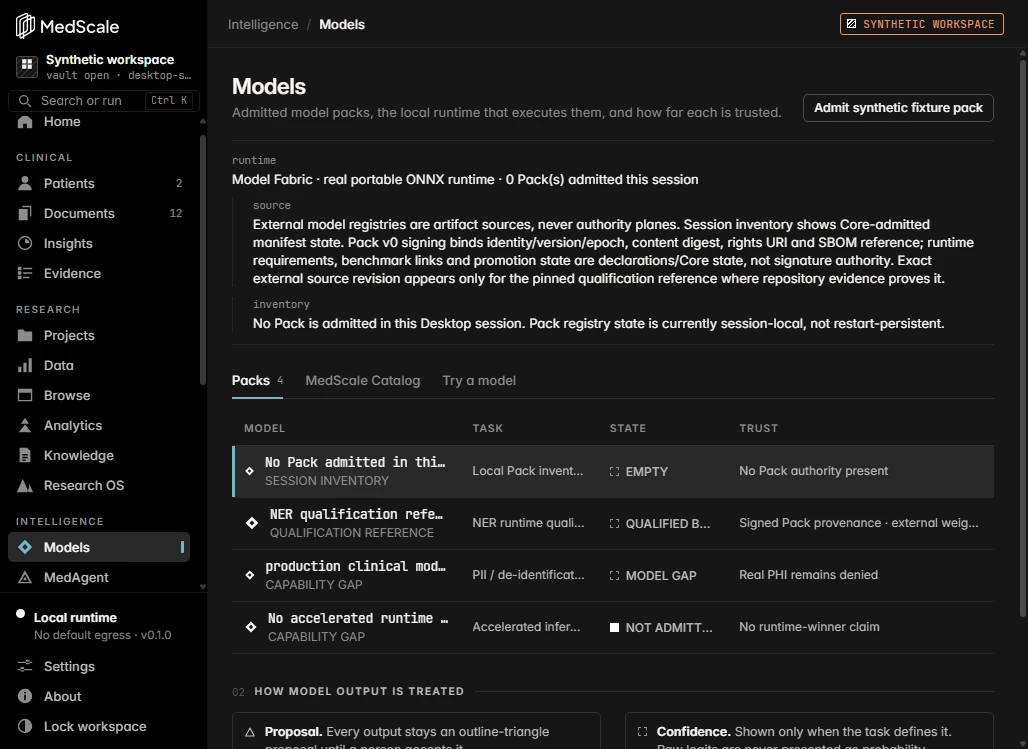Click diamond icon of No accelerated runtime row
Viewport: 1028px width, 749px height.
click(251, 627)
